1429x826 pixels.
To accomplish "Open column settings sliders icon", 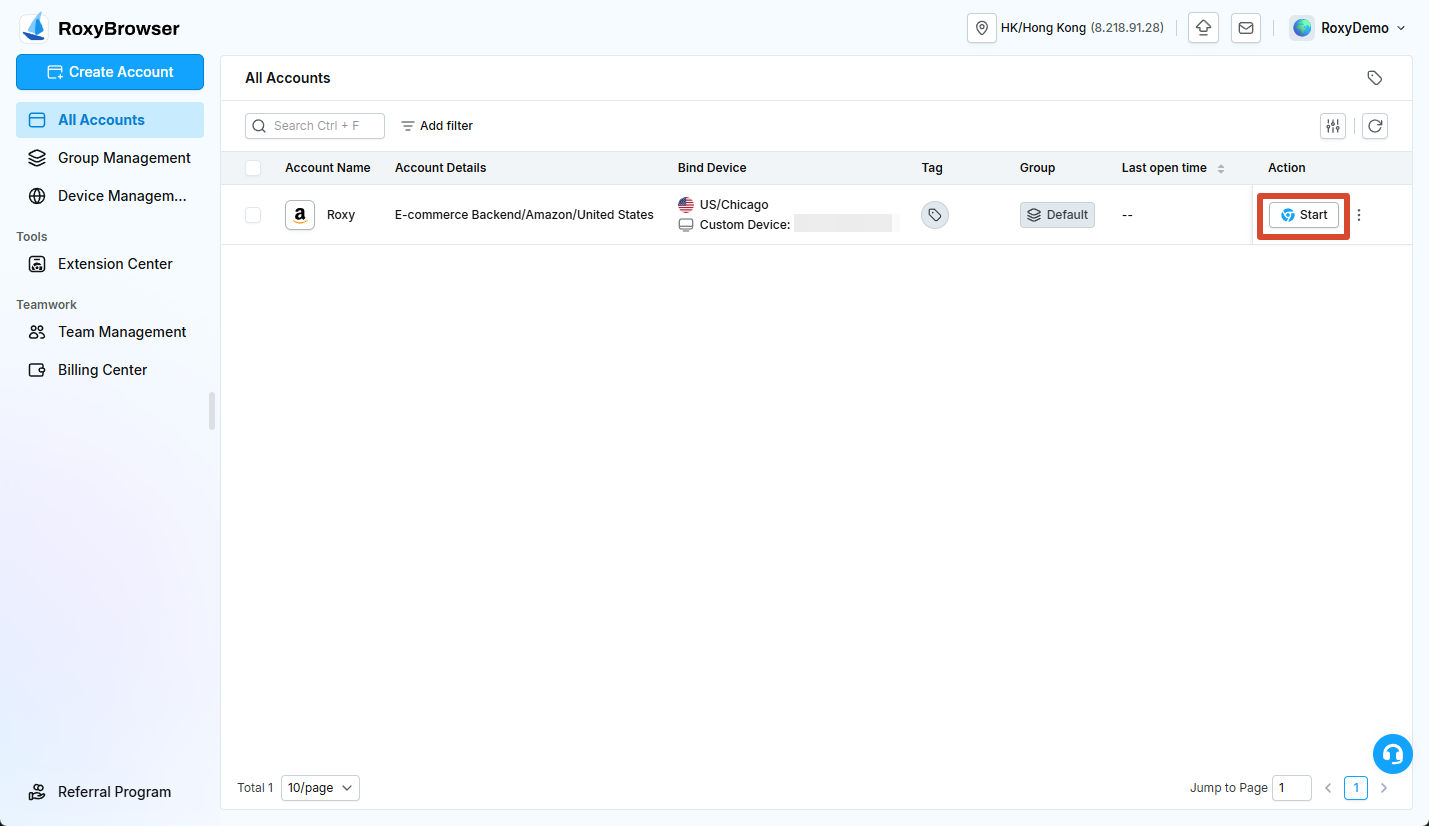I will [x=1333, y=126].
